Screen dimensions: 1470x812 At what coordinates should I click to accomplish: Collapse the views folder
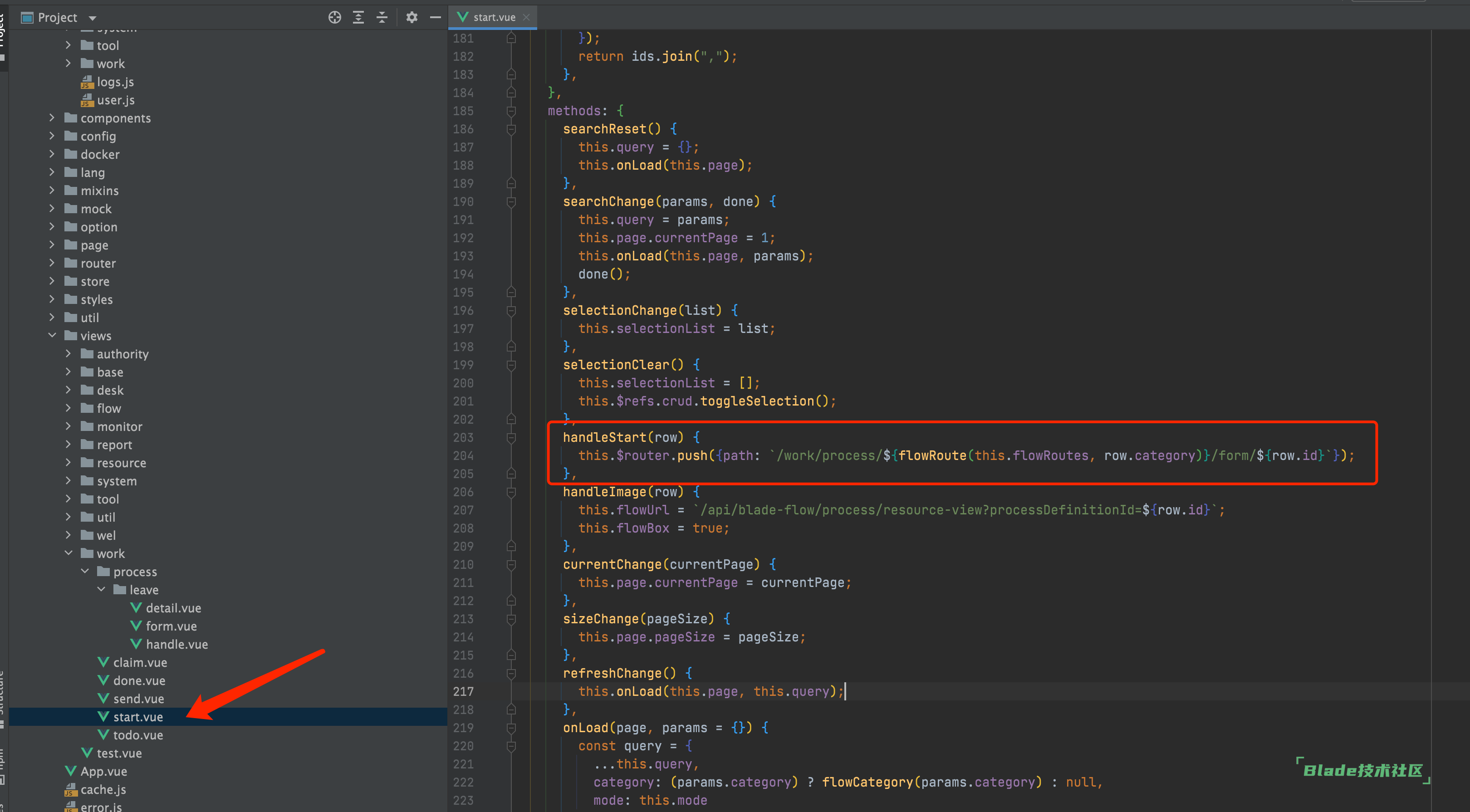(52, 336)
